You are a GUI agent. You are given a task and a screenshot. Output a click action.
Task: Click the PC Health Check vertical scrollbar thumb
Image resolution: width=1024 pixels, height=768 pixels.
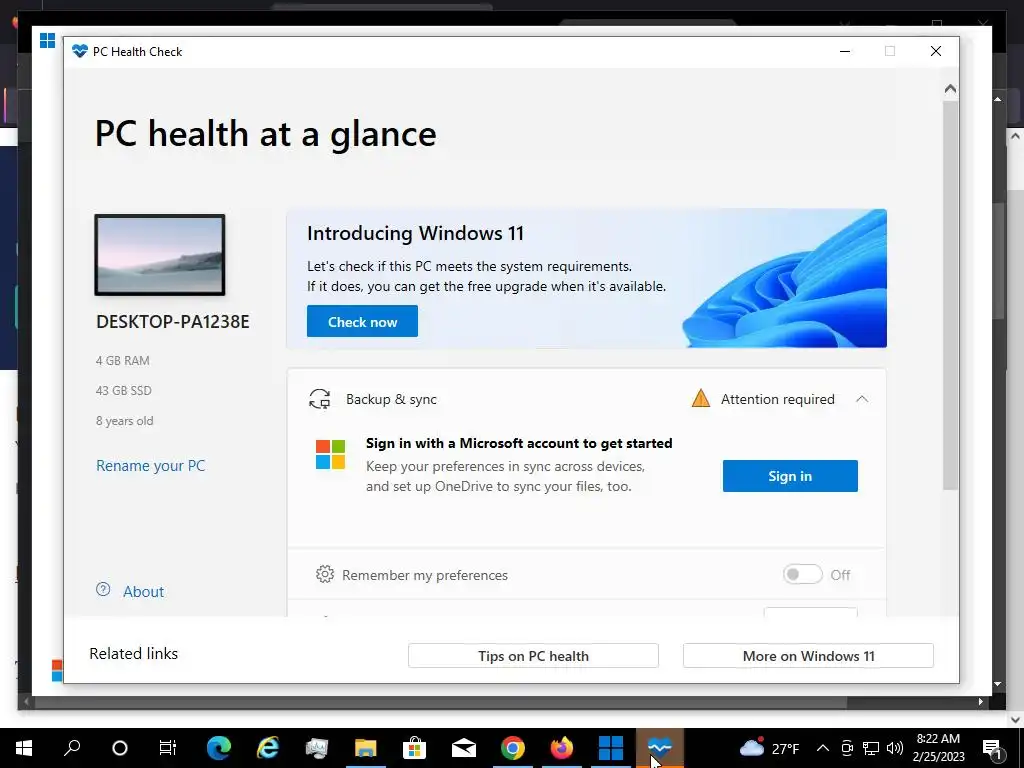(950, 294)
